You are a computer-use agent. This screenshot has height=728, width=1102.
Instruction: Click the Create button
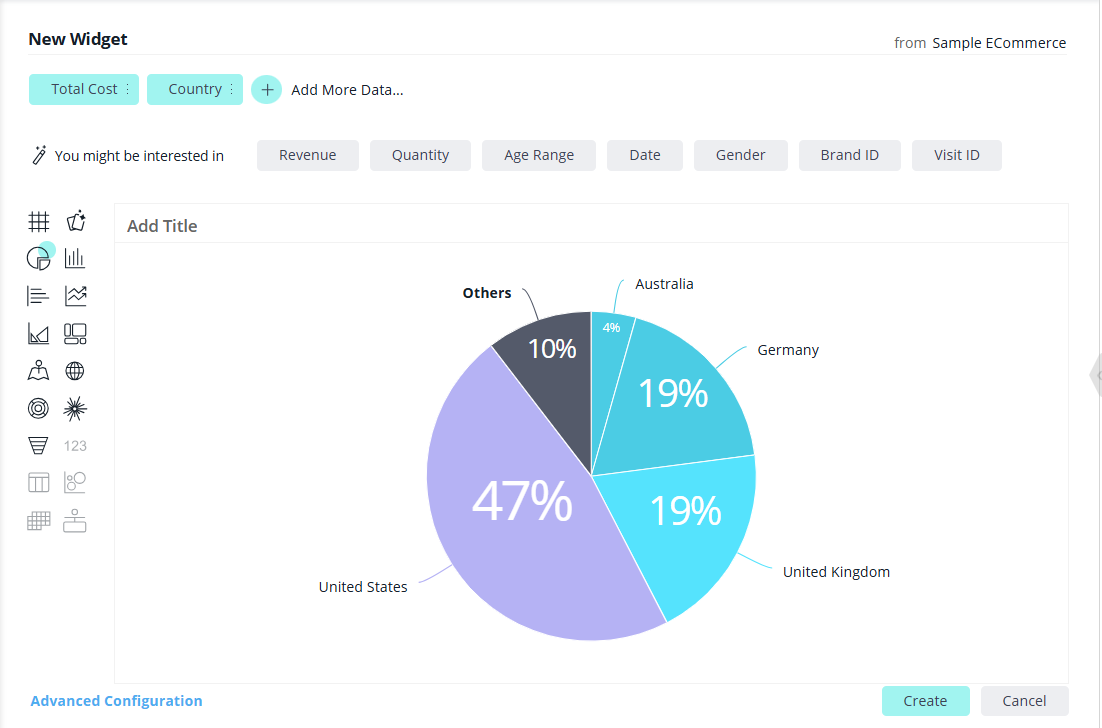pos(925,701)
